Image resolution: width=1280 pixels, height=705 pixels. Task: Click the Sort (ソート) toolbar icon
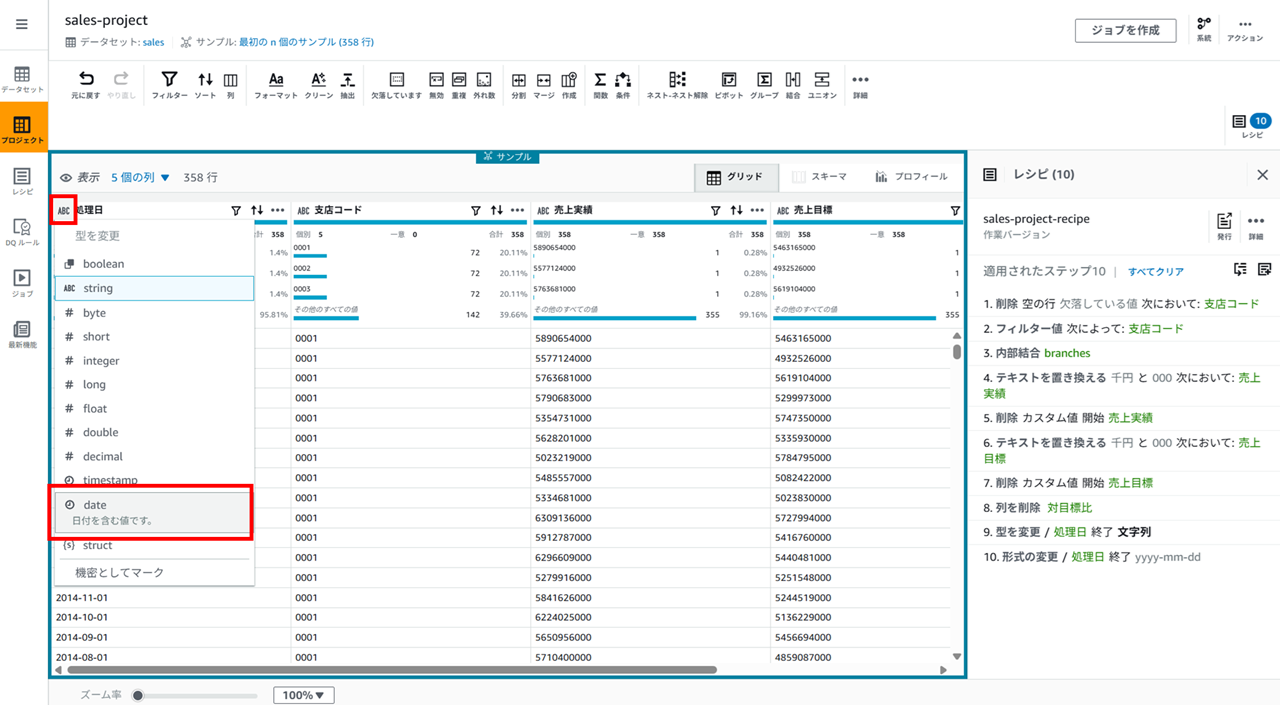tap(205, 84)
